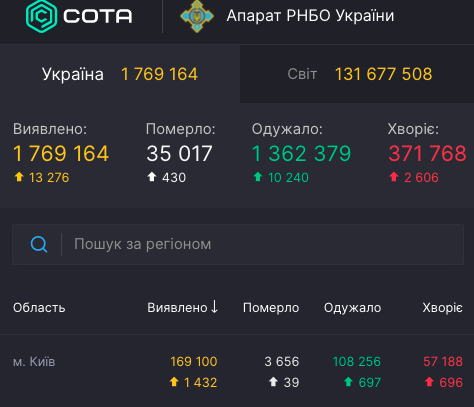This screenshot has width=474, height=407.
Task: Click the sort arrow next to Виявлено column
Action: point(214,307)
